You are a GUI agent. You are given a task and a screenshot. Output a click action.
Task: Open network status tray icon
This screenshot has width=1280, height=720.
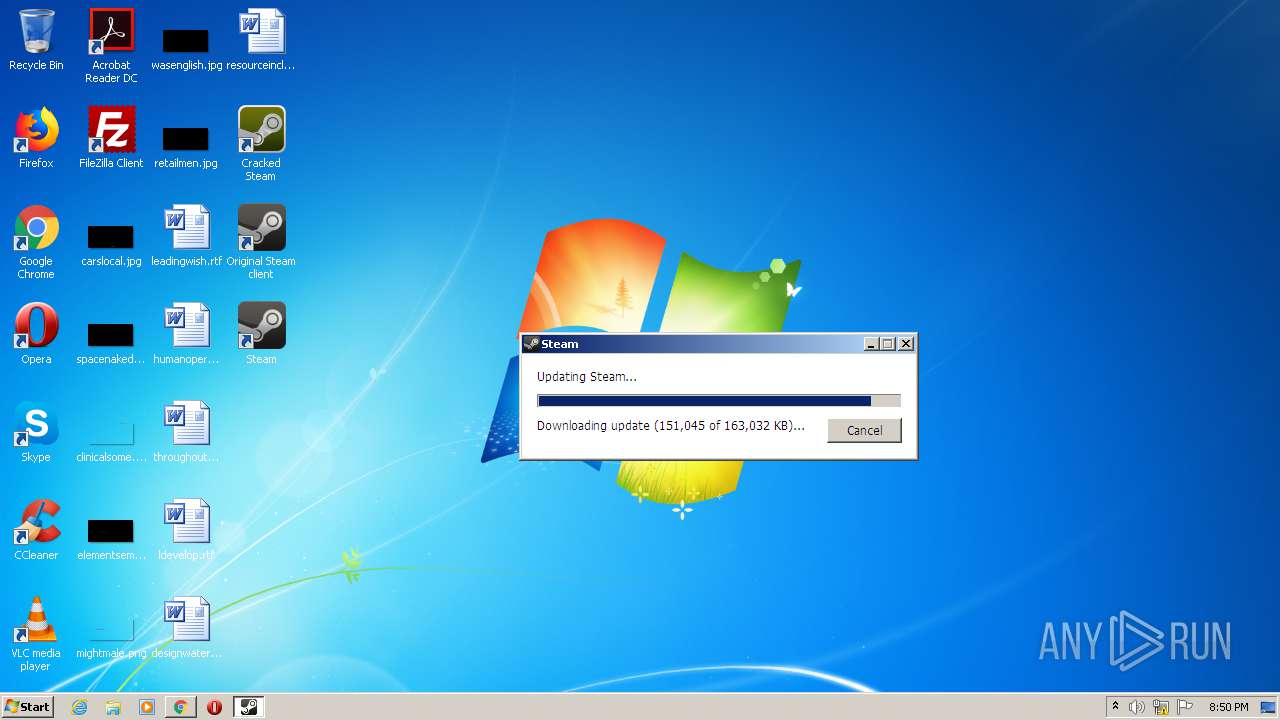[x=1161, y=707]
